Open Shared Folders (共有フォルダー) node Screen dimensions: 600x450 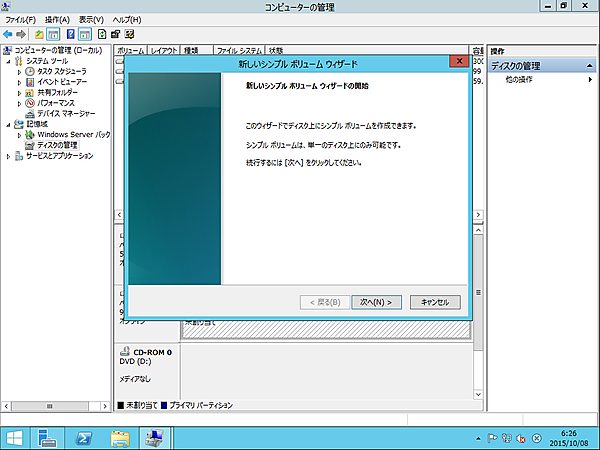[58, 92]
